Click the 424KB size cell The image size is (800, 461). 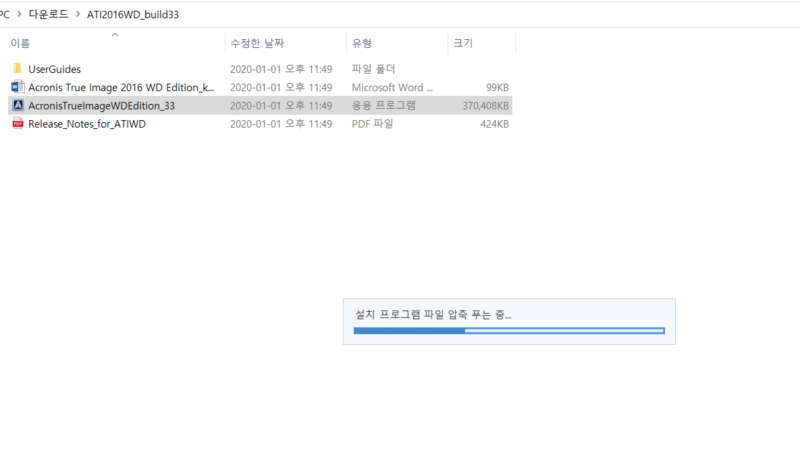pyautogui.click(x=494, y=124)
